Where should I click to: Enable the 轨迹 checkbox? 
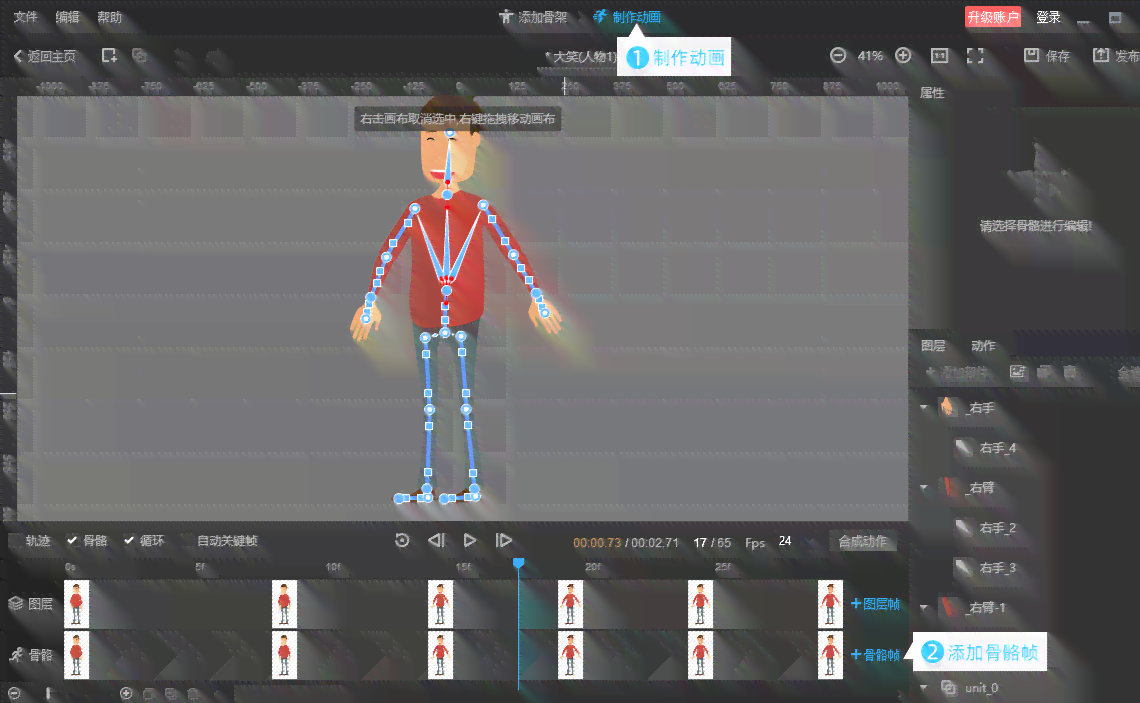pos(15,540)
